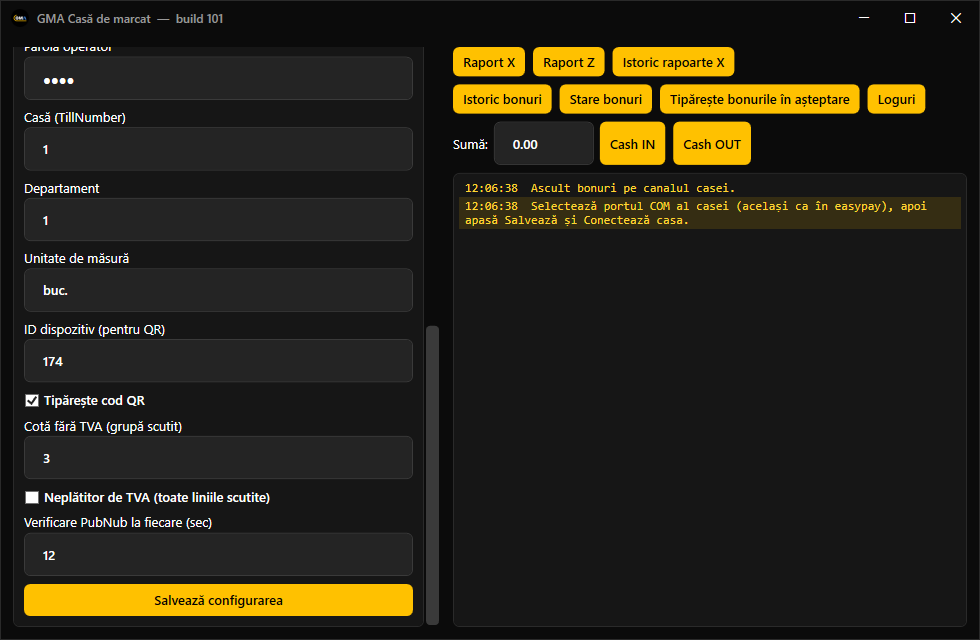Open Istoric rapoarte X

pos(673,62)
